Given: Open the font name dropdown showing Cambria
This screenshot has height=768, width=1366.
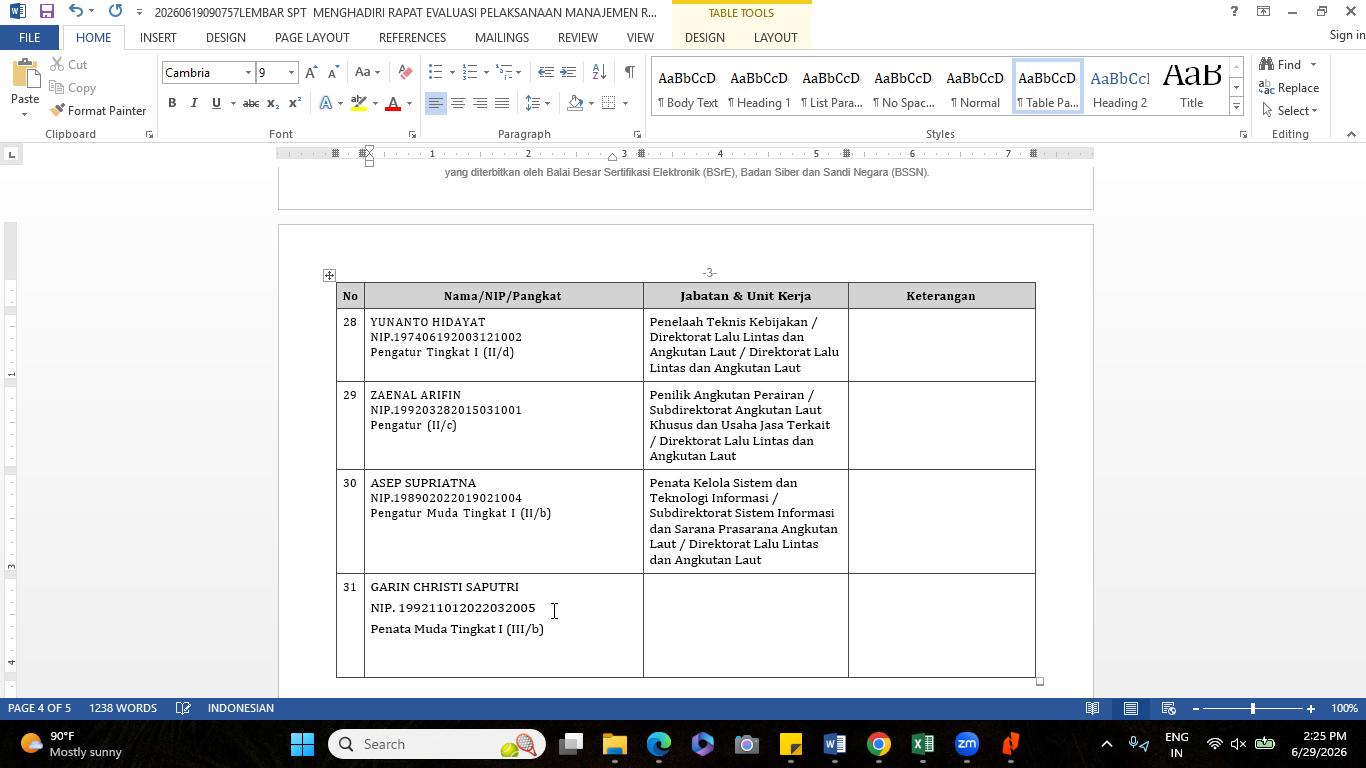Looking at the screenshot, I should 248,73.
